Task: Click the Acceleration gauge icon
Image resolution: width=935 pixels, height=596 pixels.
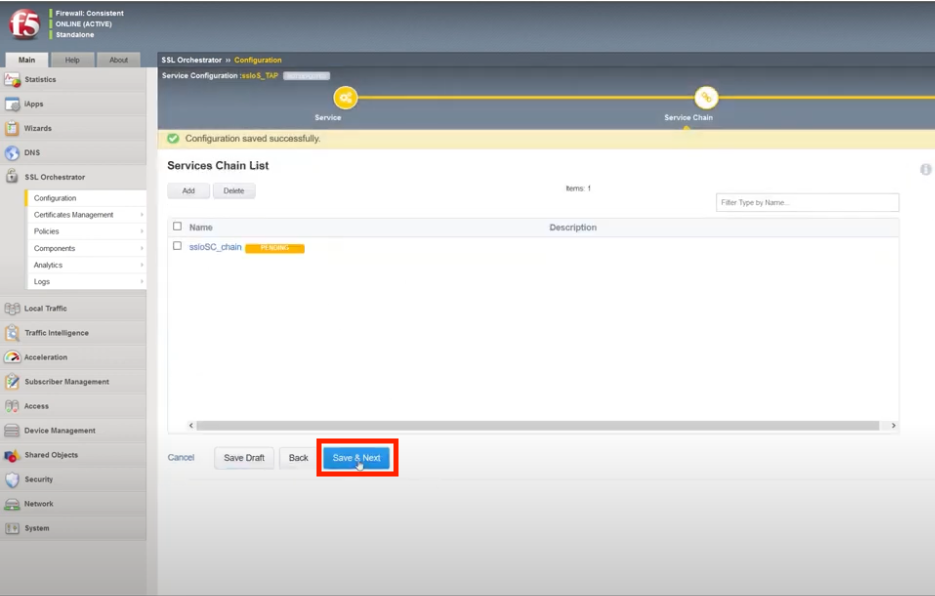Action: pos(12,357)
